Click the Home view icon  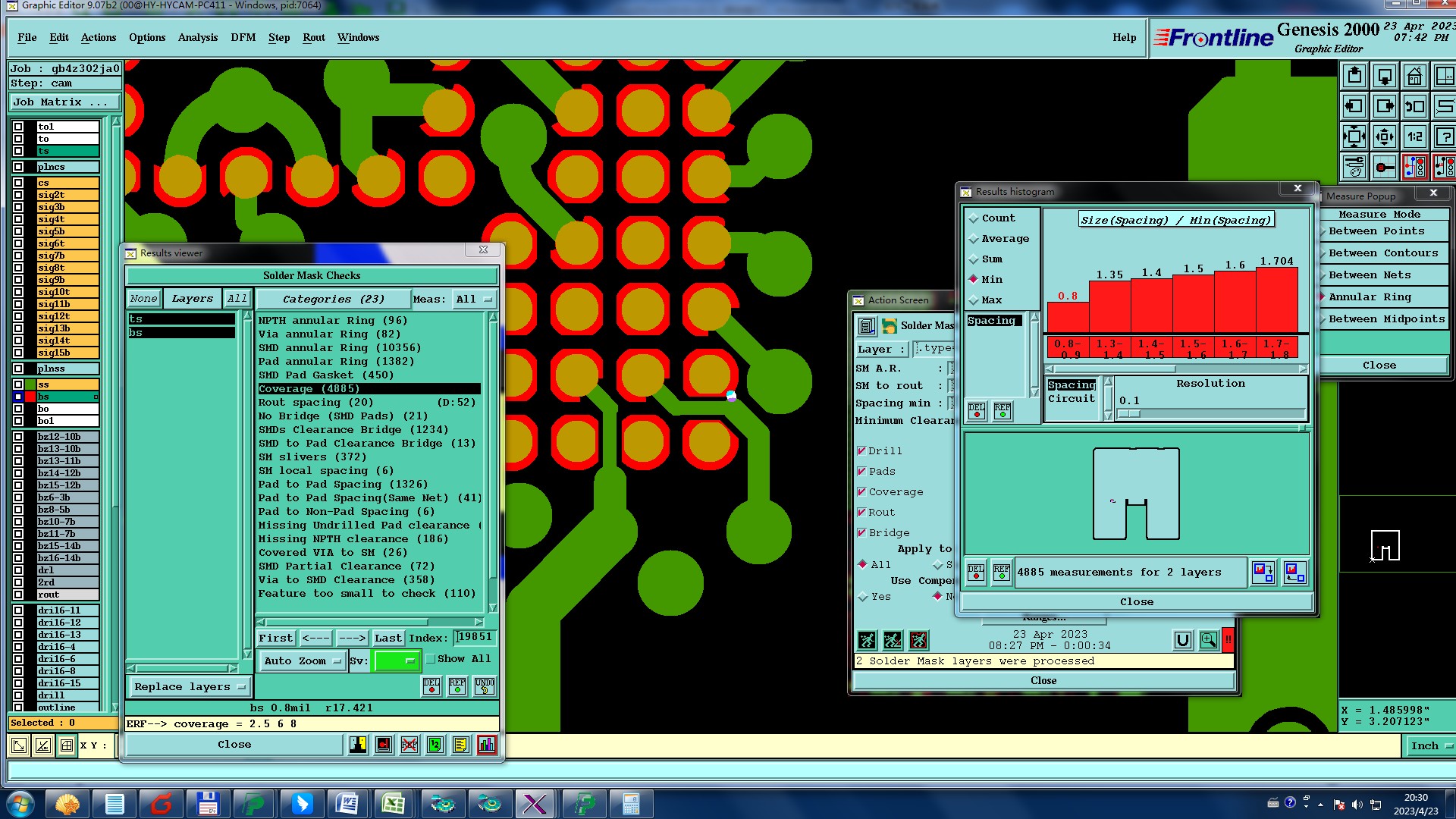pyautogui.click(x=1414, y=76)
